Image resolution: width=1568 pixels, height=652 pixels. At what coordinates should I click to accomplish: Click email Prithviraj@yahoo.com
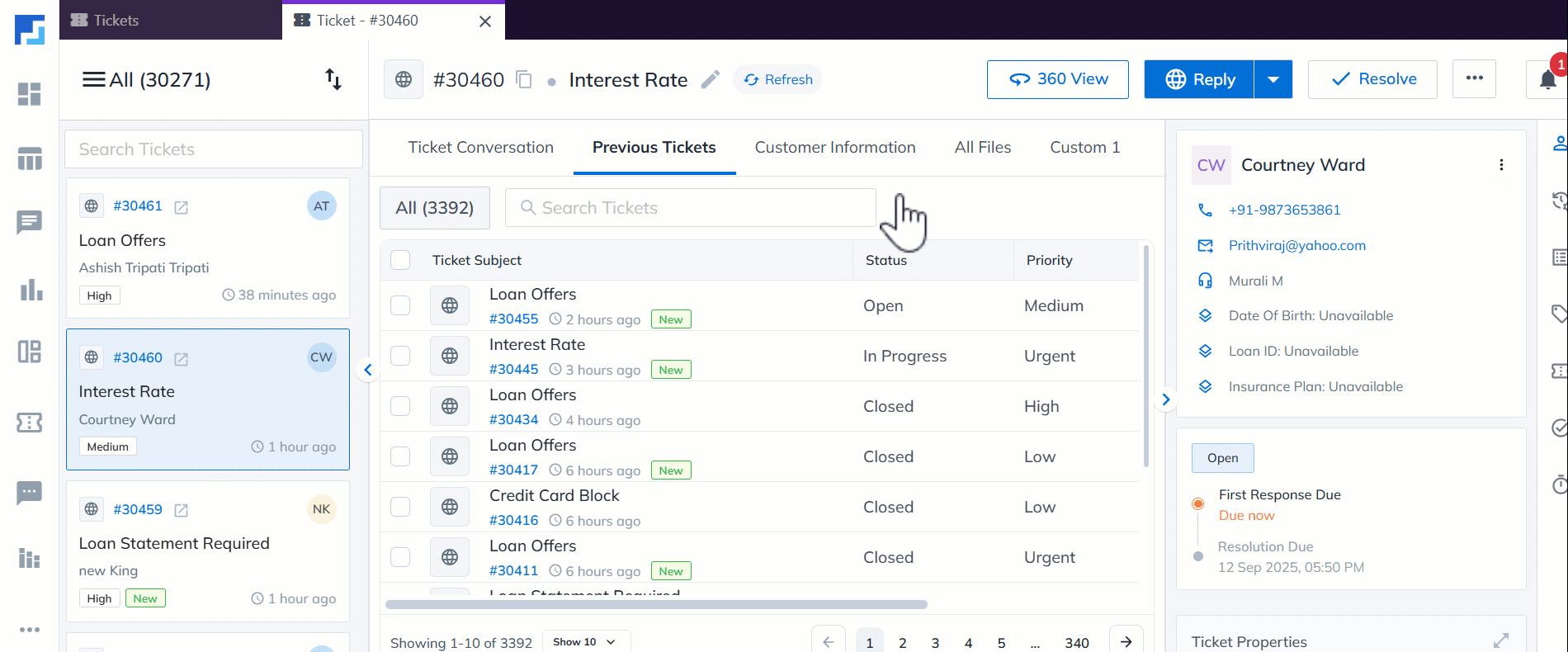[1296, 245]
